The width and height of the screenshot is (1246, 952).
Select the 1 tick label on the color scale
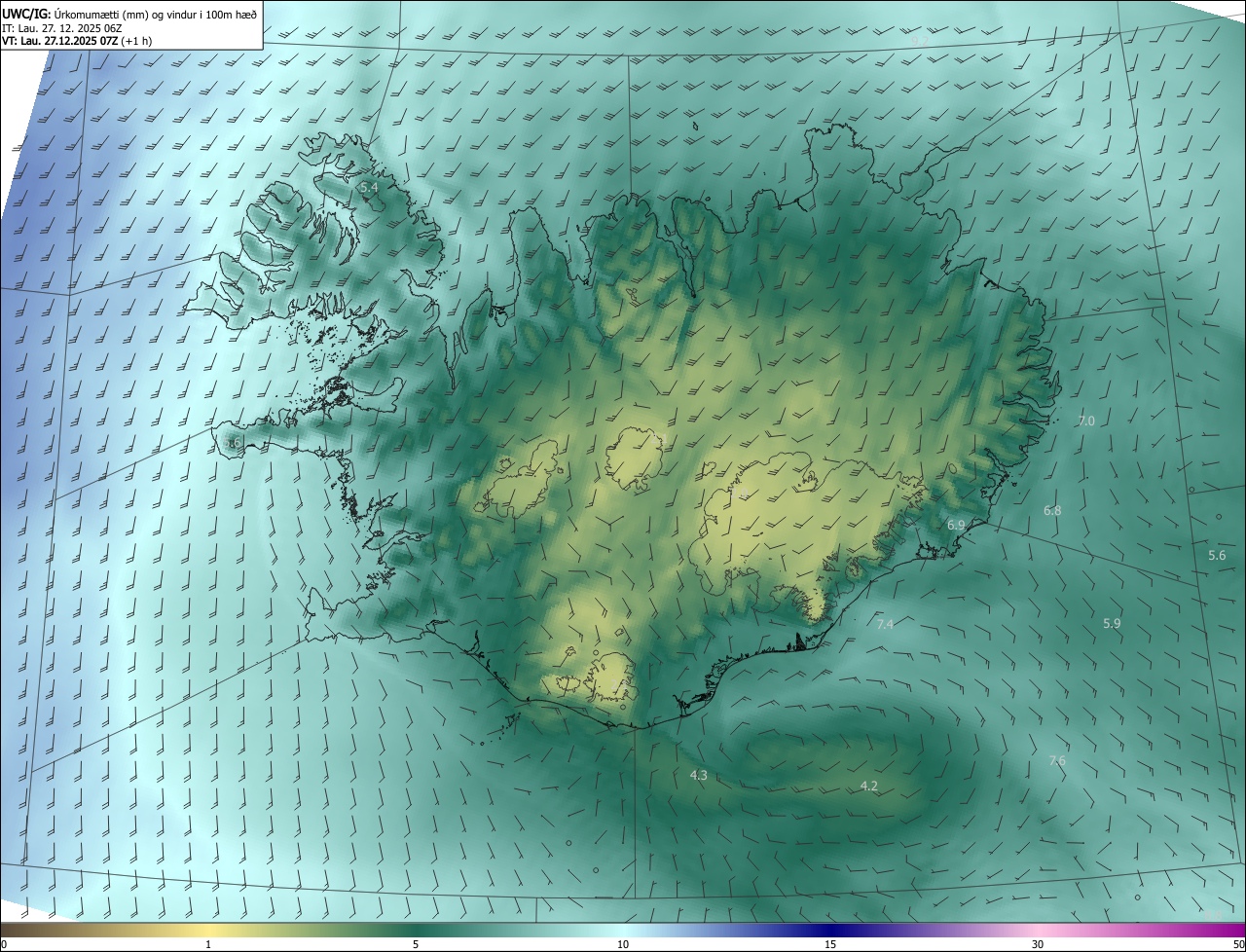[208, 944]
